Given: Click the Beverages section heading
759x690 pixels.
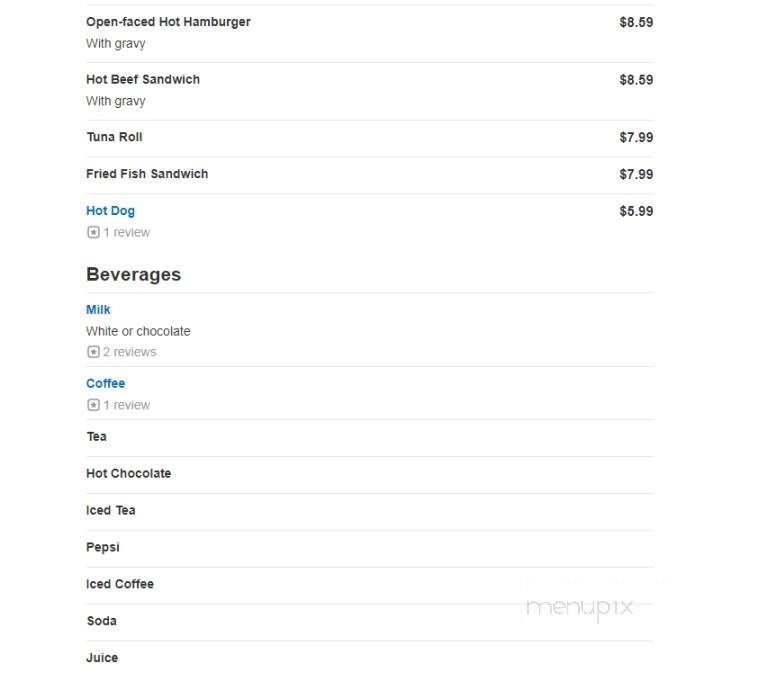Looking at the screenshot, I should 134,275.
